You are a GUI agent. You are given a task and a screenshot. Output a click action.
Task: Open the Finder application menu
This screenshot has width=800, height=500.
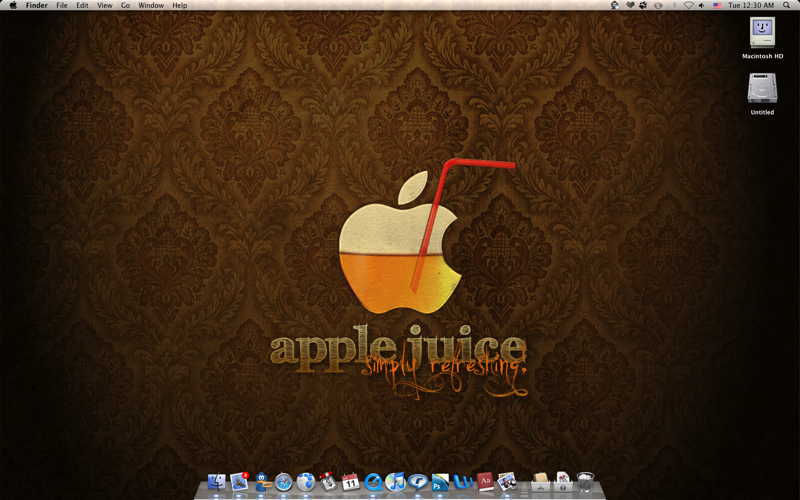37,5
